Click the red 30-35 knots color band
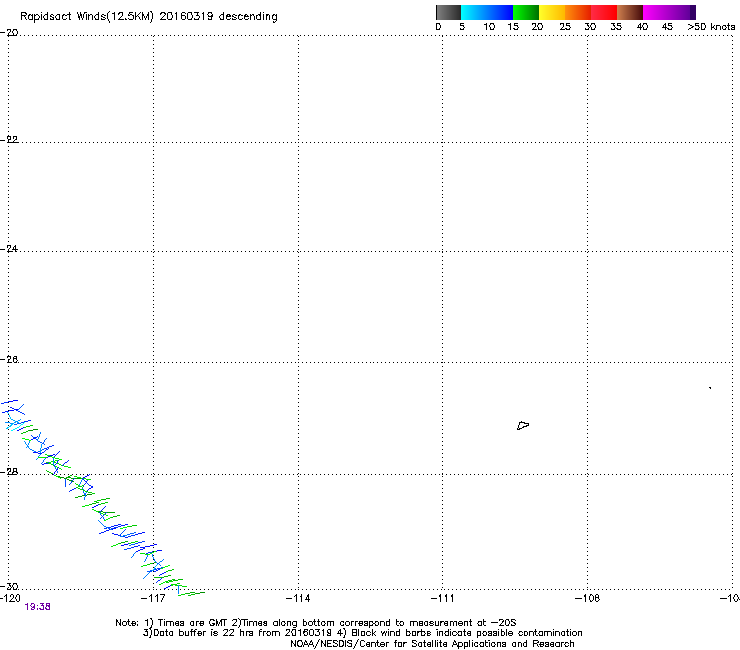 (604, 12)
